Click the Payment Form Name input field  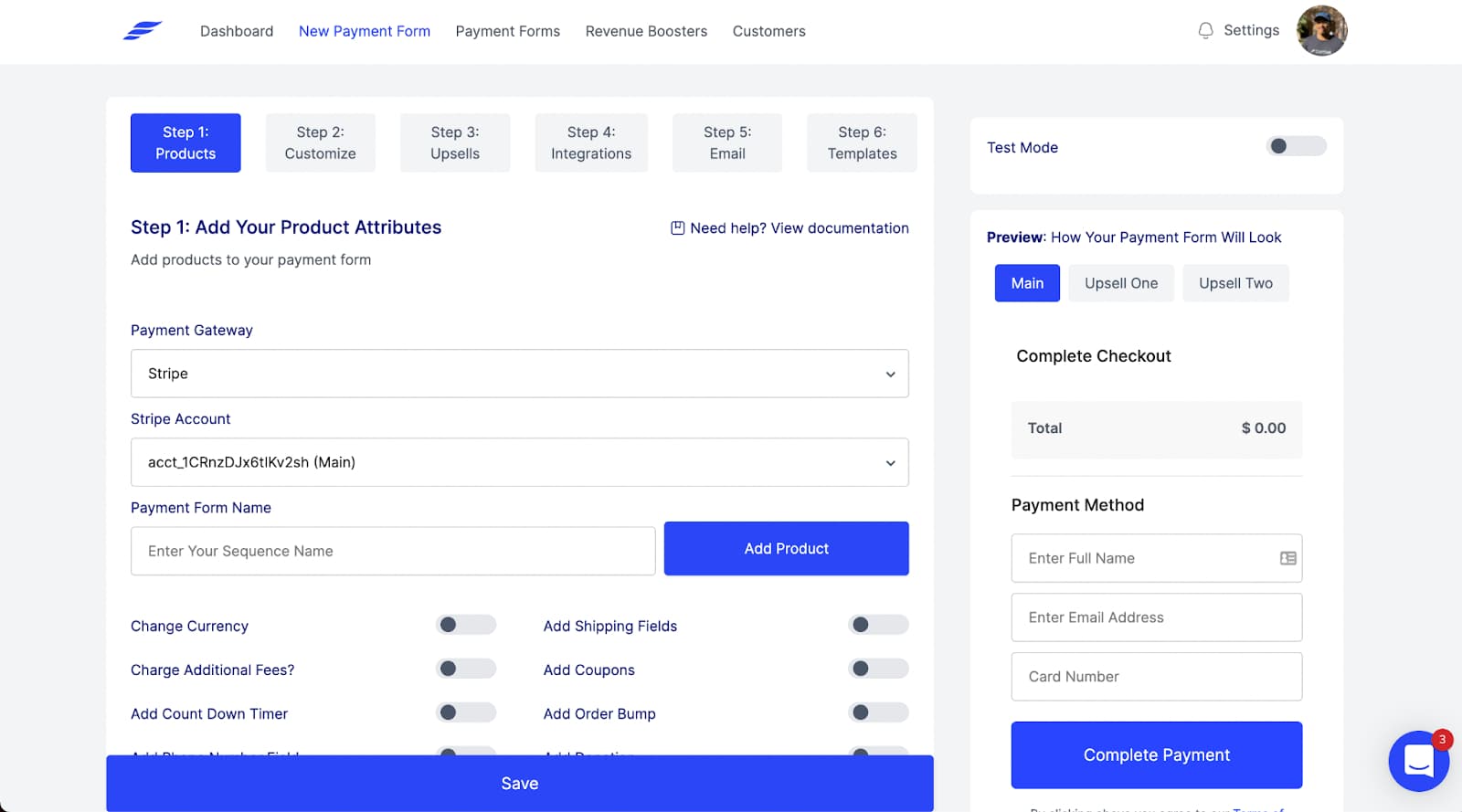(x=393, y=551)
